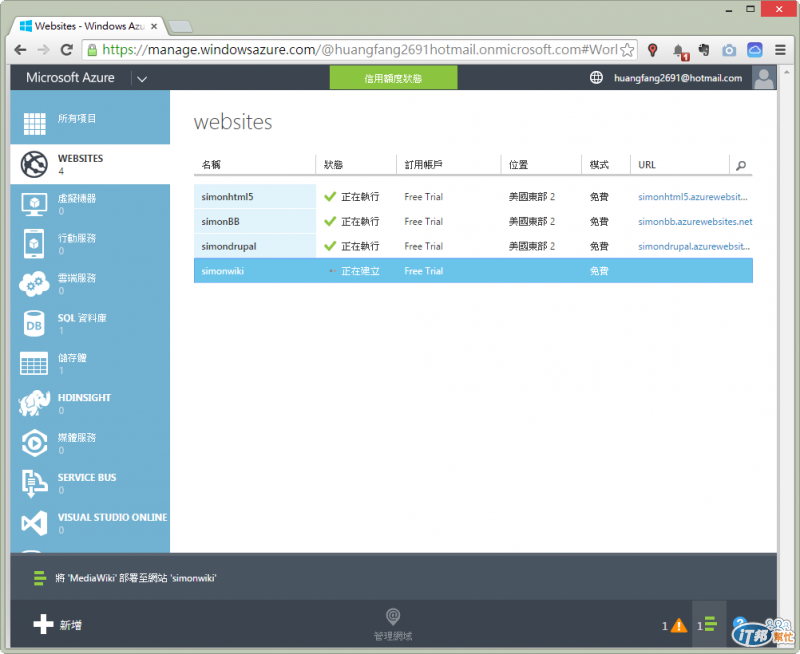Image resolution: width=800 pixels, height=654 pixels.
Task: Close the Websites browser tab
Action: pos(154,26)
